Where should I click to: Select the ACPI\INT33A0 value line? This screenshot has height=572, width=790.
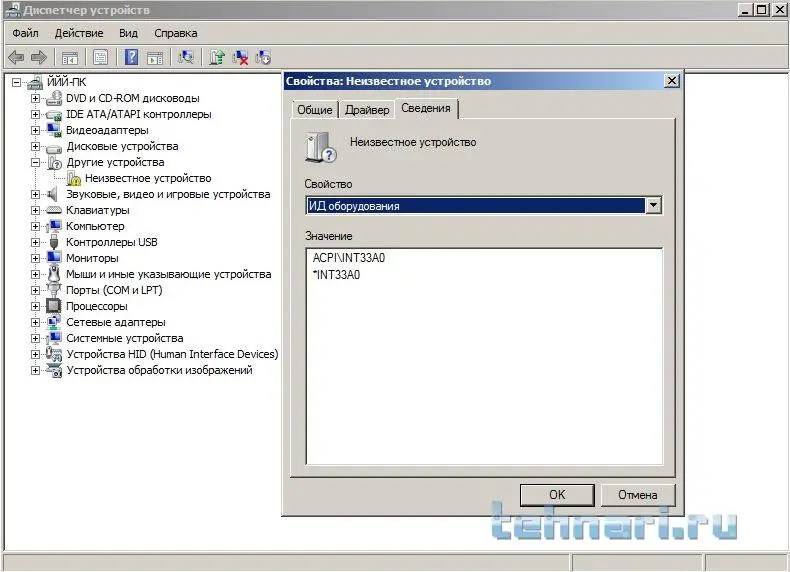click(x=349, y=258)
